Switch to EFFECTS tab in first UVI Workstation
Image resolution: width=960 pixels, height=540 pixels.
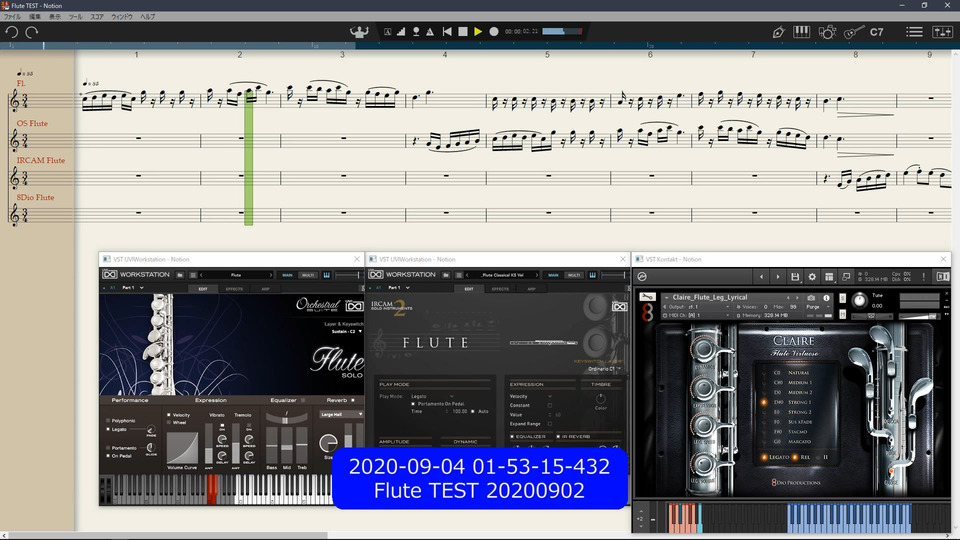point(234,288)
